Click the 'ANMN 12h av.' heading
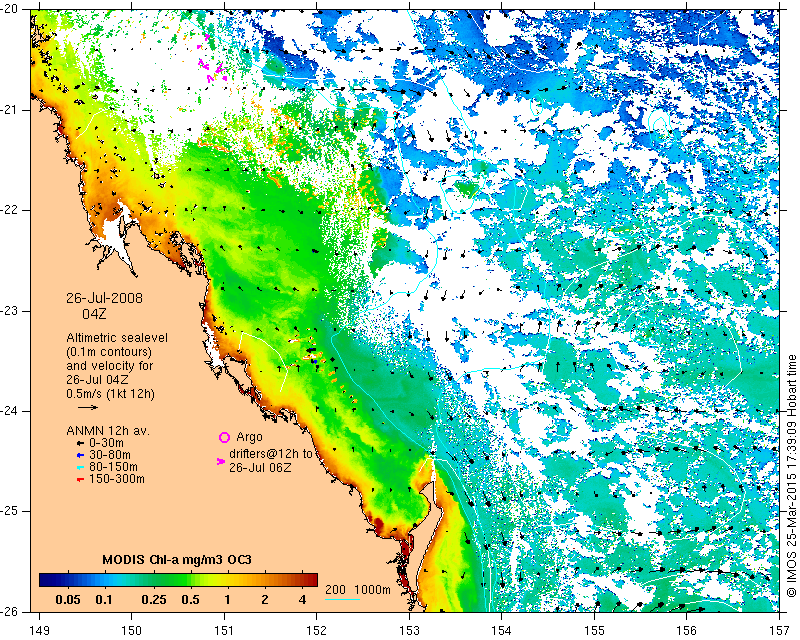The width and height of the screenshot is (800, 640). tap(108, 431)
